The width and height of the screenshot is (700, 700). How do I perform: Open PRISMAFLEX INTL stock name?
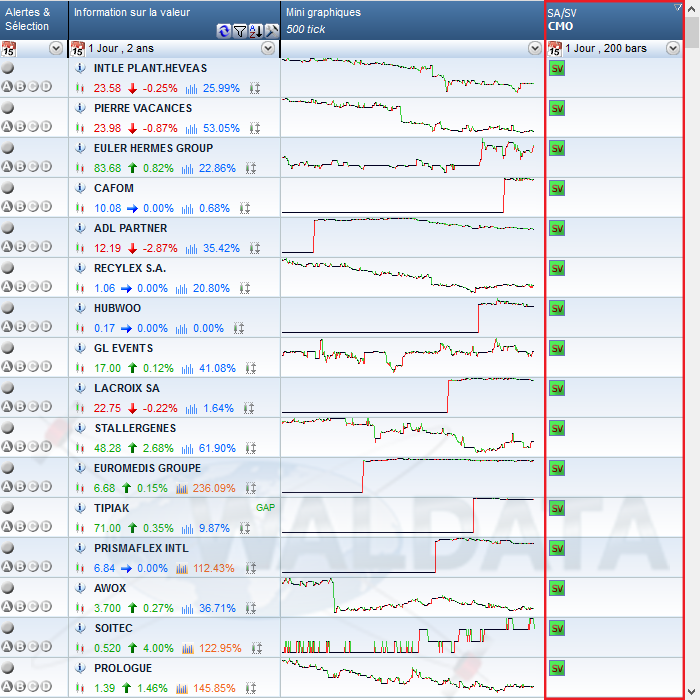tap(141, 548)
